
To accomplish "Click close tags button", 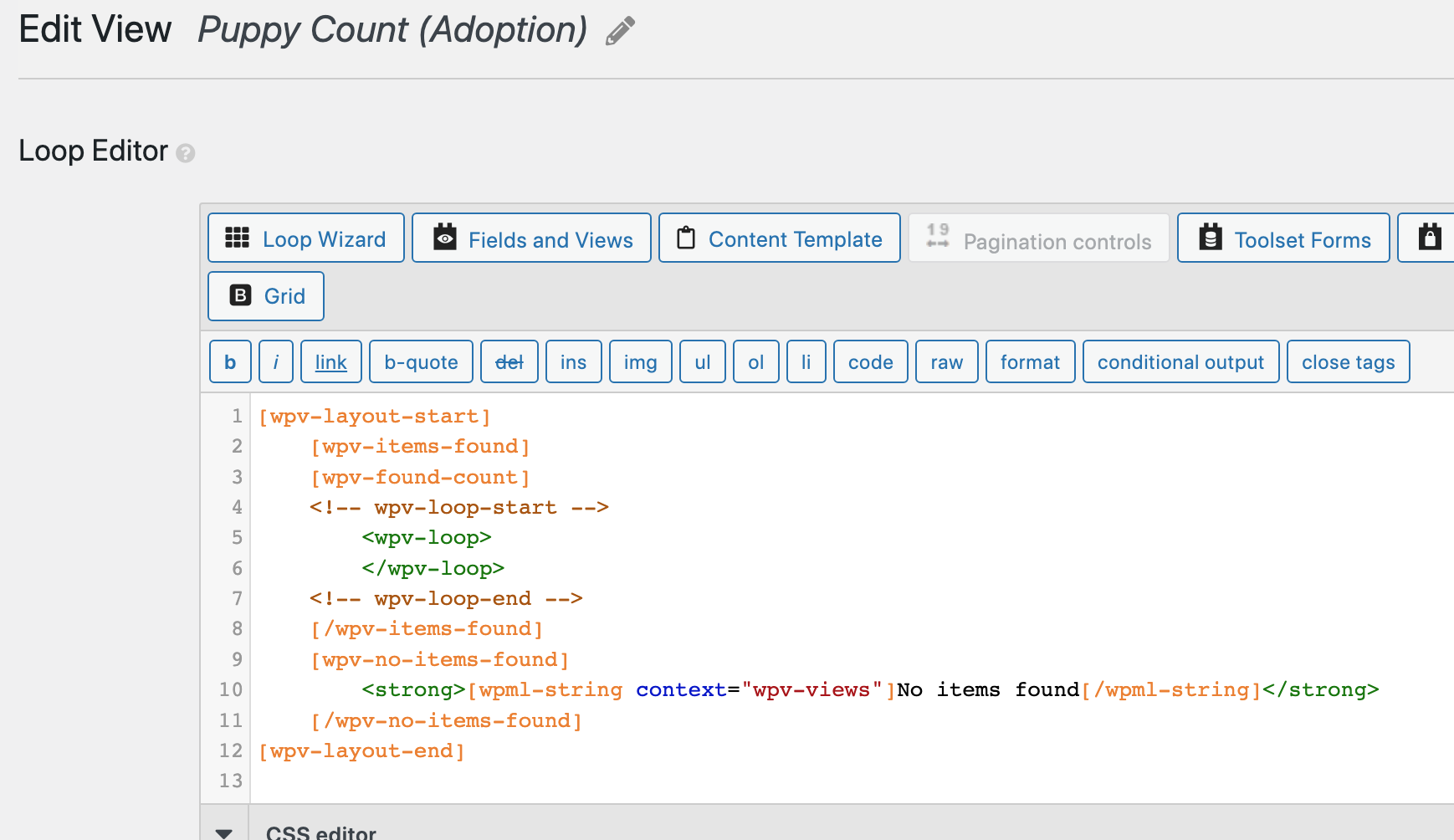I will pyautogui.click(x=1349, y=361).
